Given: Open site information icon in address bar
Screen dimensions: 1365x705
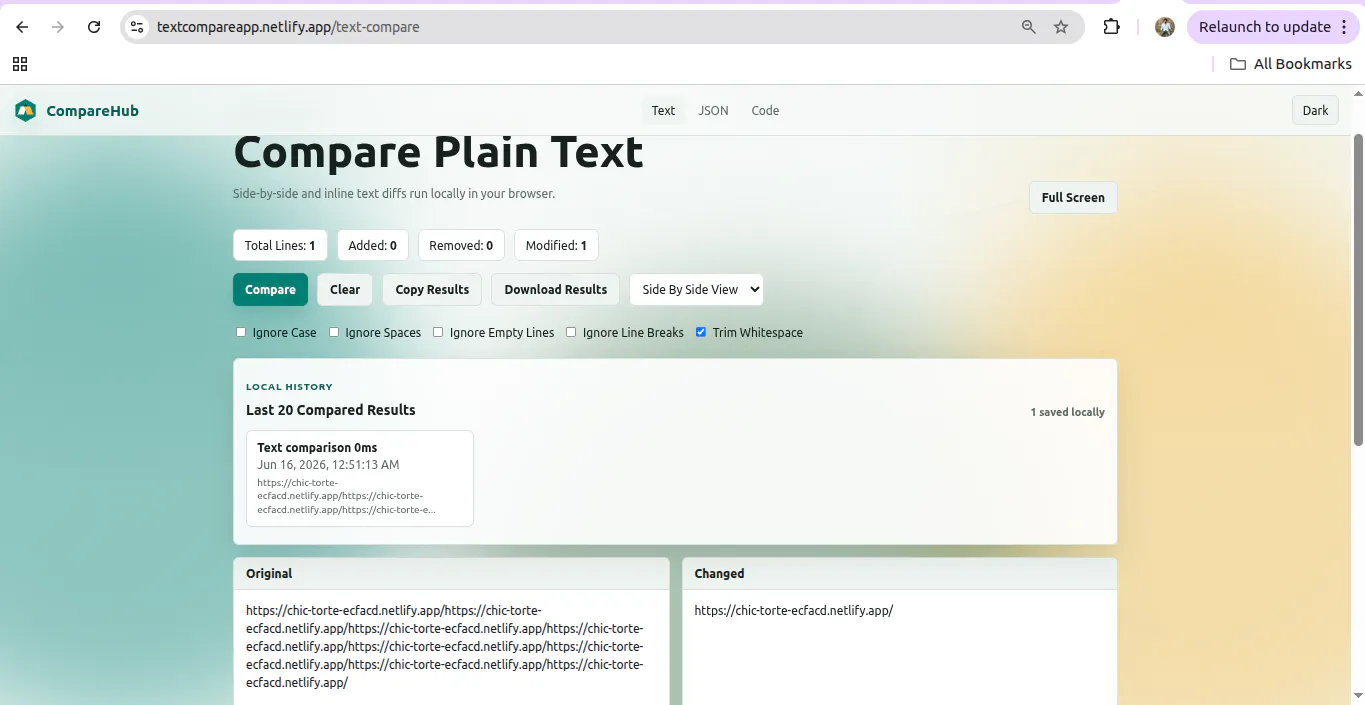Looking at the screenshot, I should [138, 27].
